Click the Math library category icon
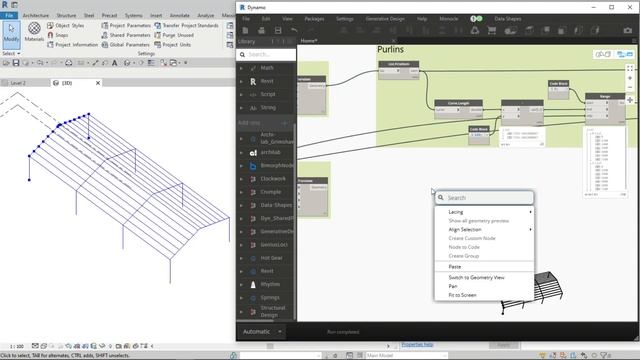640x360 pixels. coord(253,68)
